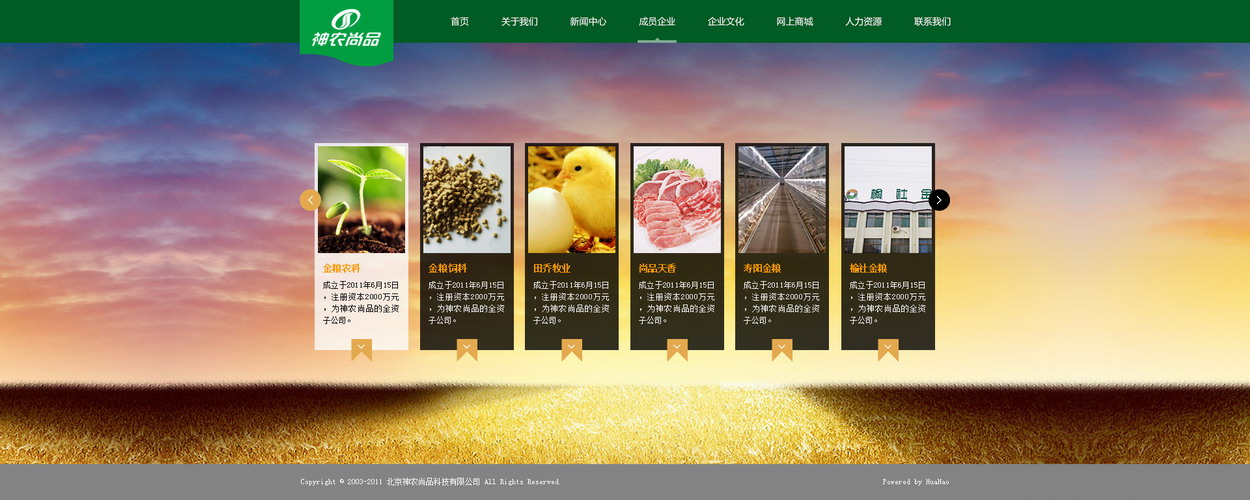
Task: Select the 网上商城 navigation item
Action: point(794,22)
